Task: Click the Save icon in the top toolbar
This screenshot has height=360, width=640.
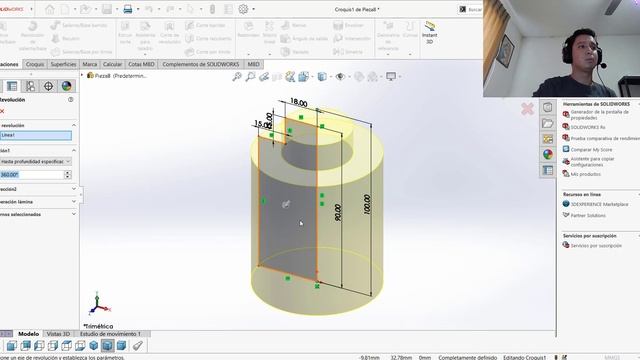Action: [x=107, y=9]
